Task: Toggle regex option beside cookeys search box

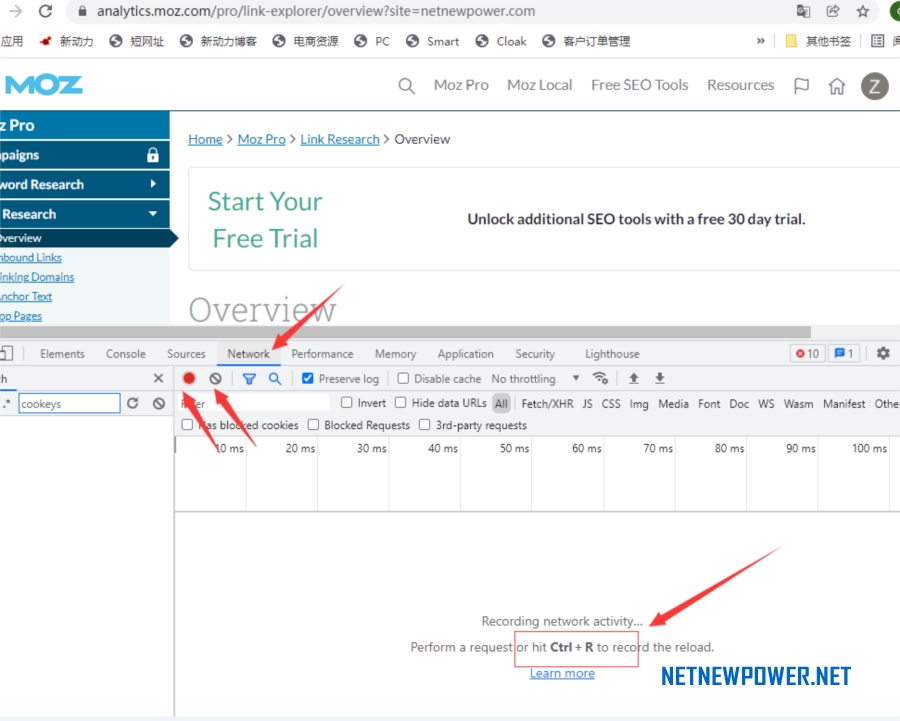Action: tap(6, 403)
